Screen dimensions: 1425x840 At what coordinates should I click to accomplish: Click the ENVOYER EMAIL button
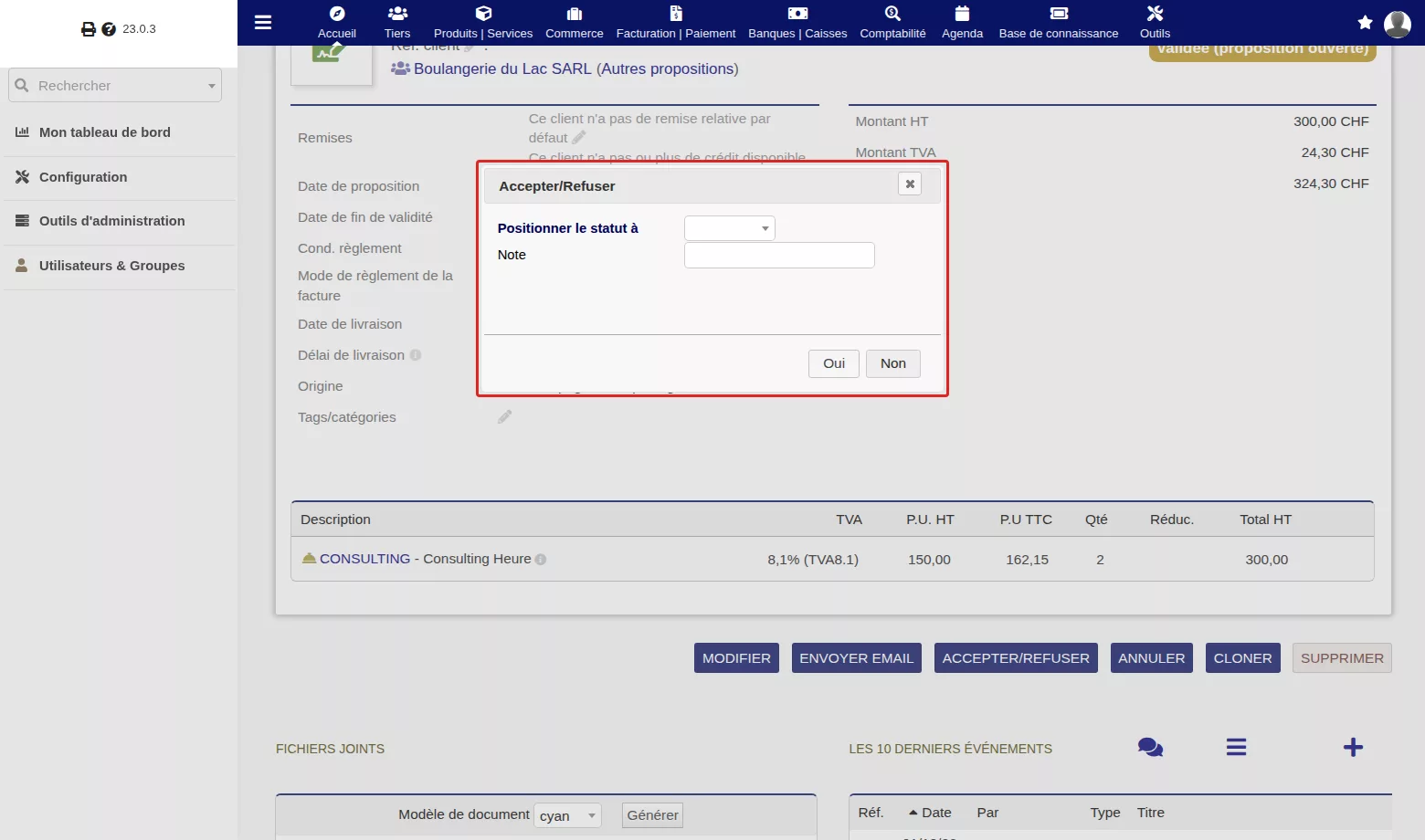pyautogui.click(x=857, y=658)
